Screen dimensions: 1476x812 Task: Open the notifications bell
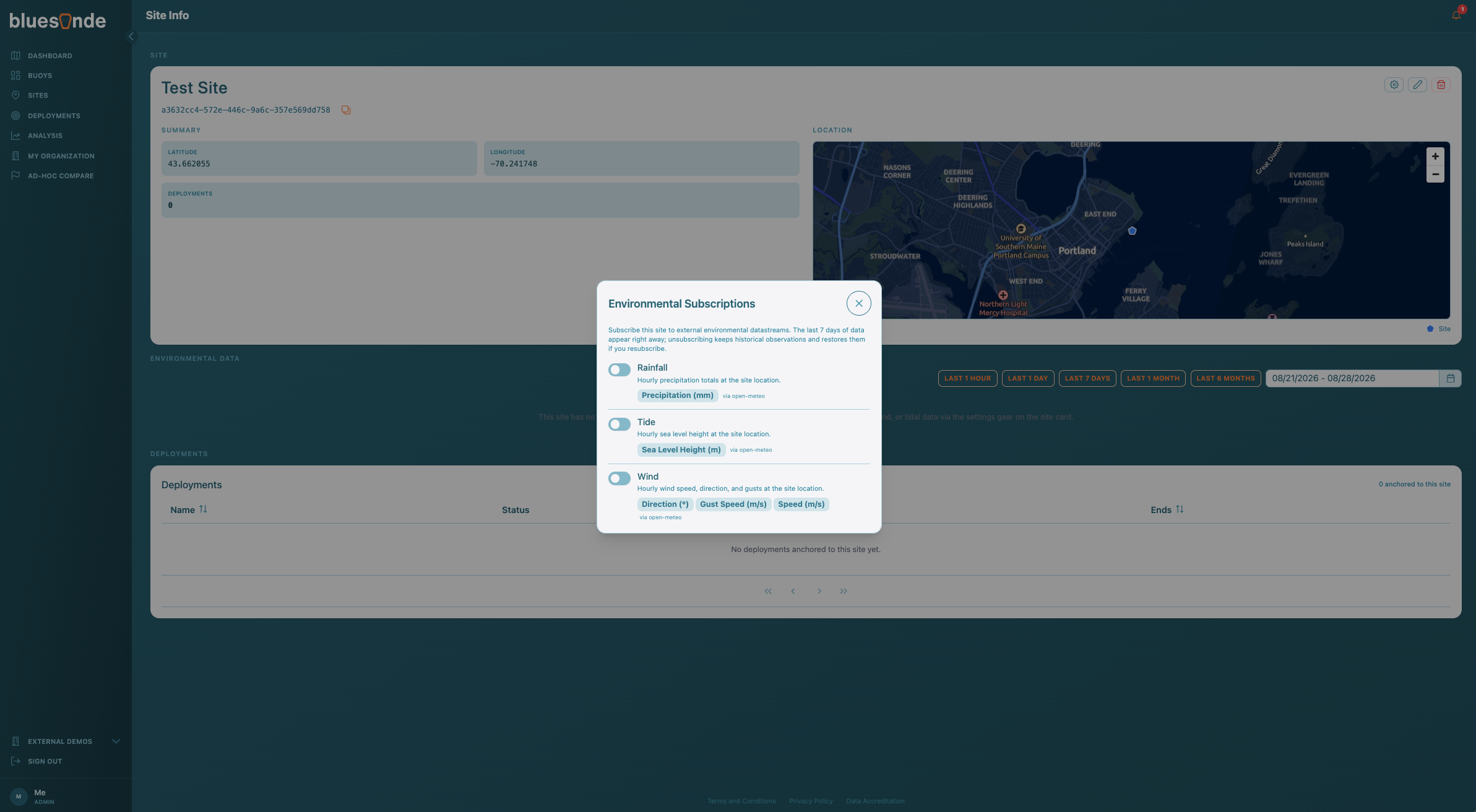tap(1456, 15)
